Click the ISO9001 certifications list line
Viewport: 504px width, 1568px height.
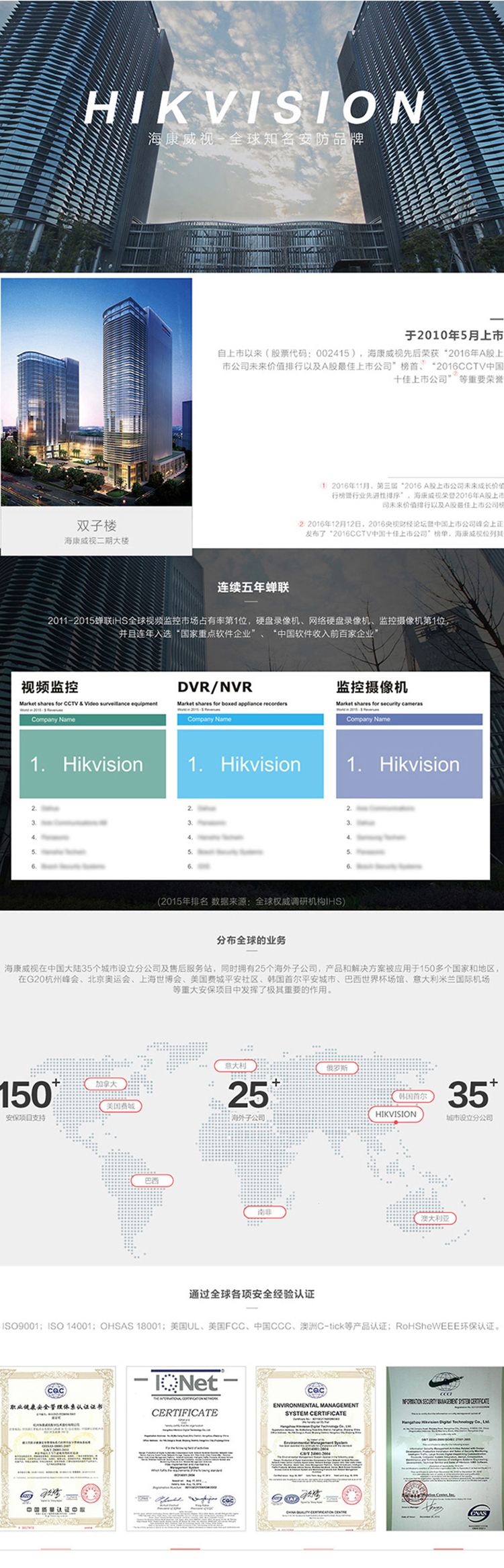251,1326
